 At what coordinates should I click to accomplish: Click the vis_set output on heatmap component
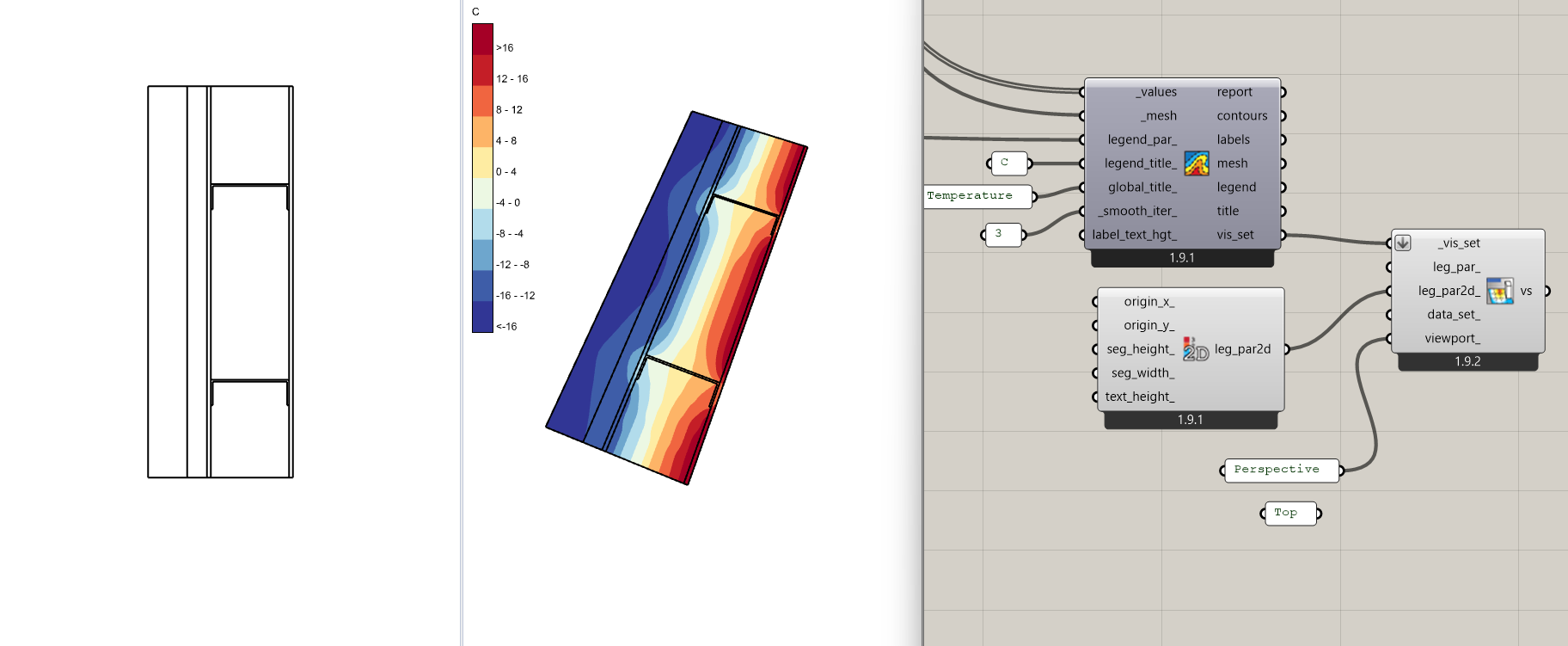coord(1235,235)
